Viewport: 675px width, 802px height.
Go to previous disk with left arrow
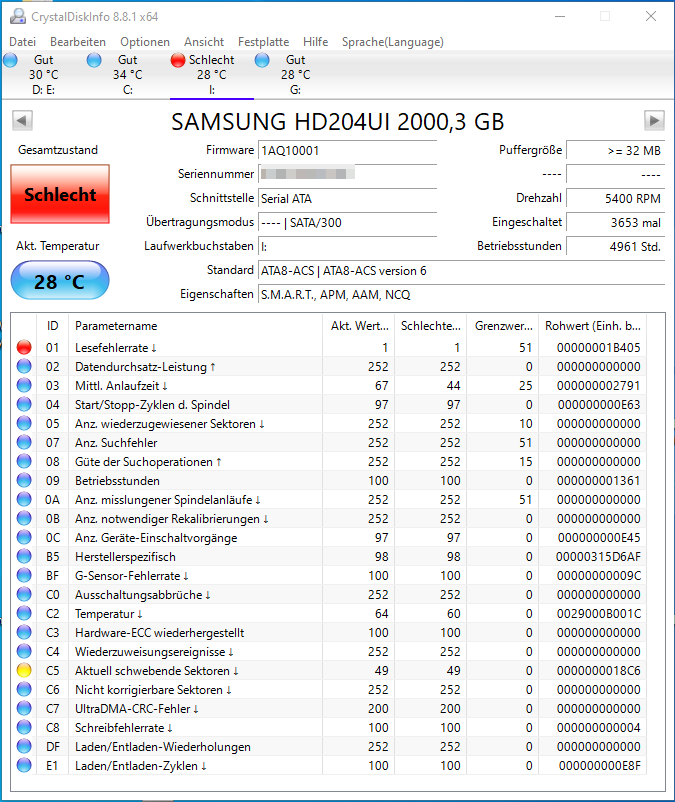point(22,121)
